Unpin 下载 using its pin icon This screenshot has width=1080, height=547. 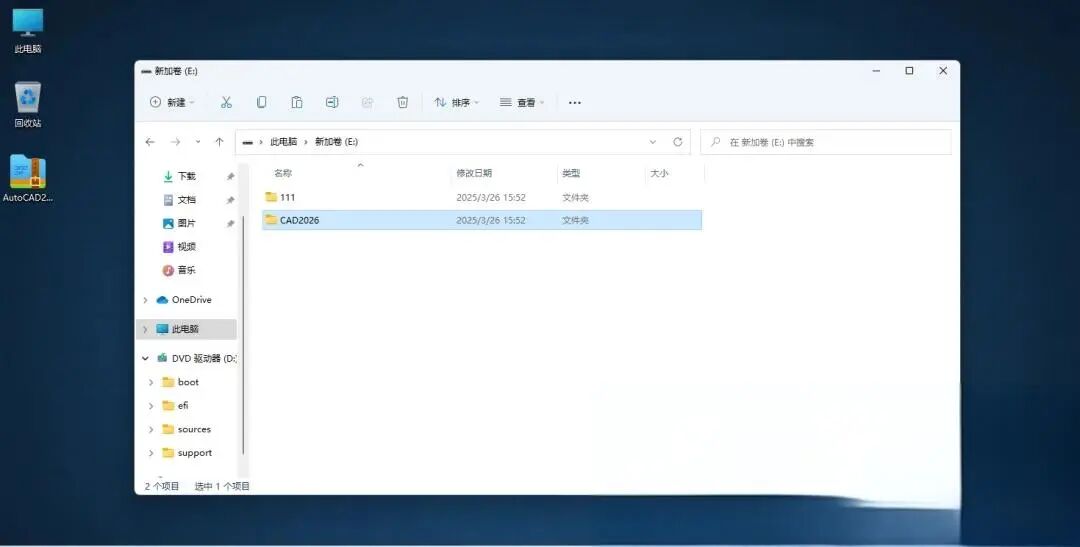coord(230,177)
